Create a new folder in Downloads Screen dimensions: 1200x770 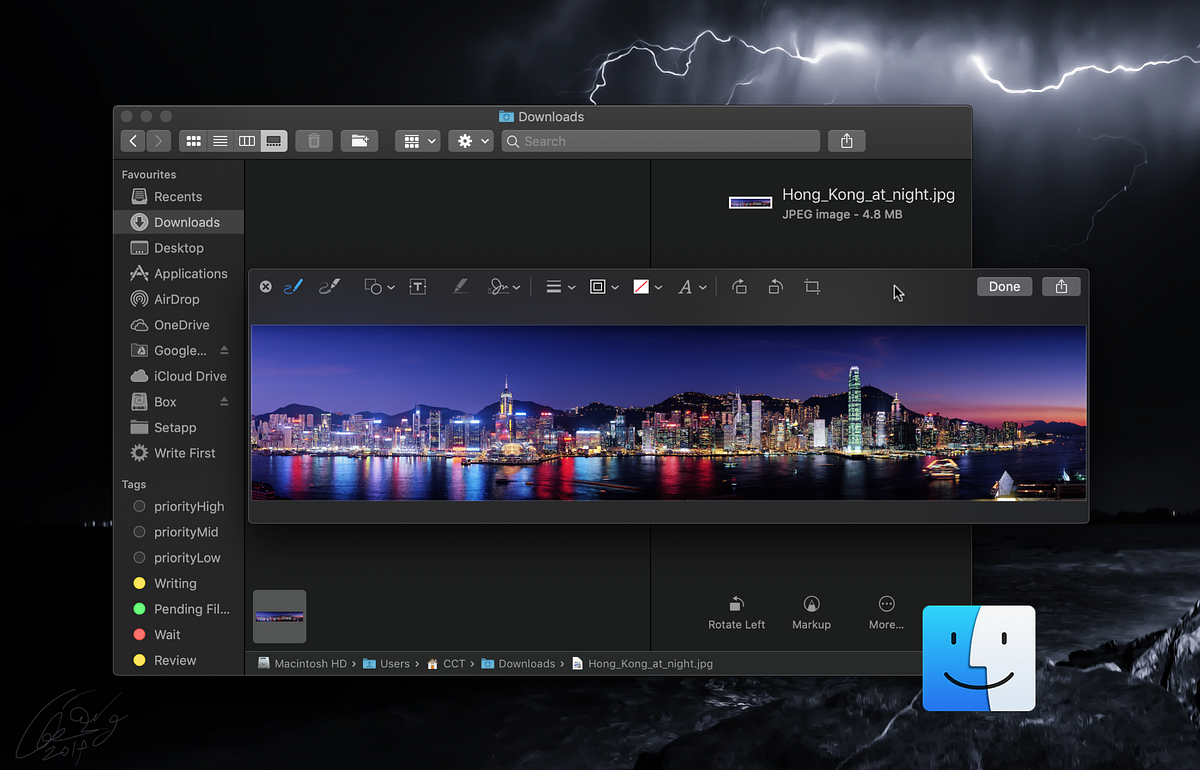tap(359, 140)
